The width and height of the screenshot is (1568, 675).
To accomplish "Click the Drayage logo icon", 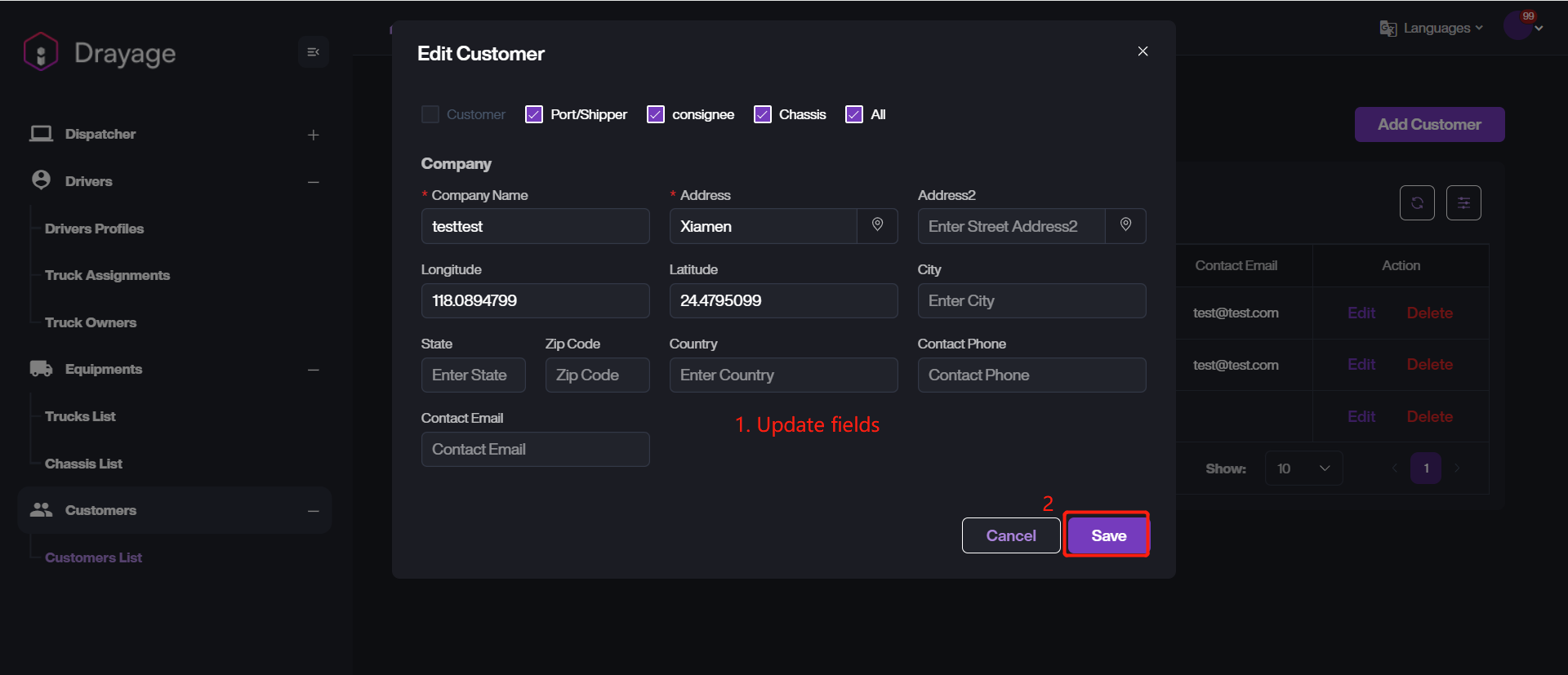I will (x=41, y=52).
